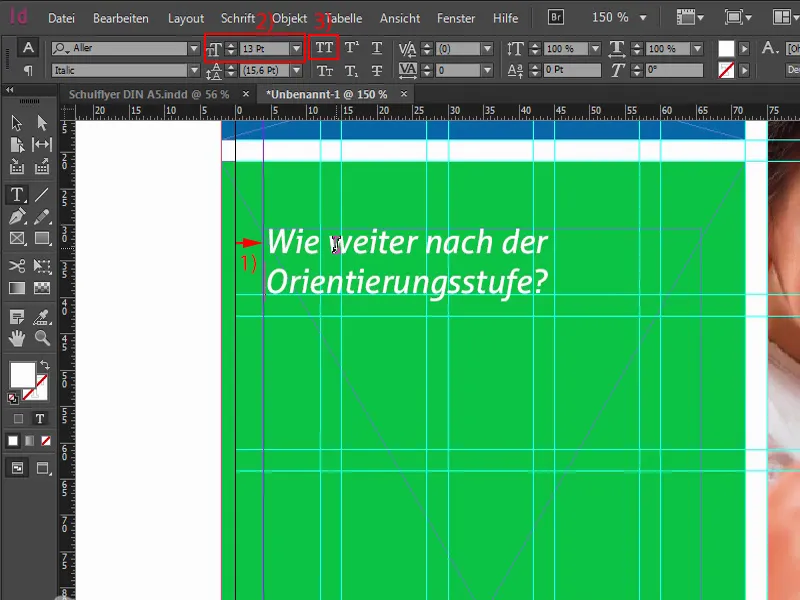Click the skew angle 0° field
The width and height of the screenshot is (800, 600).
674,70
